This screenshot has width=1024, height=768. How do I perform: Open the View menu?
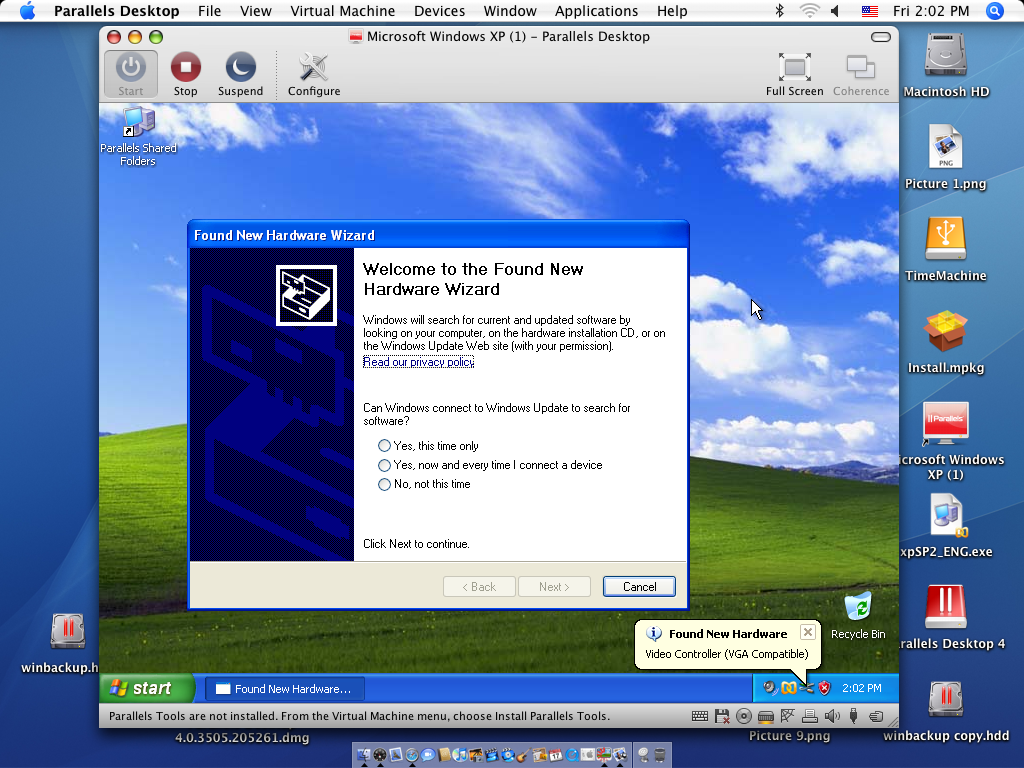(x=255, y=11)
